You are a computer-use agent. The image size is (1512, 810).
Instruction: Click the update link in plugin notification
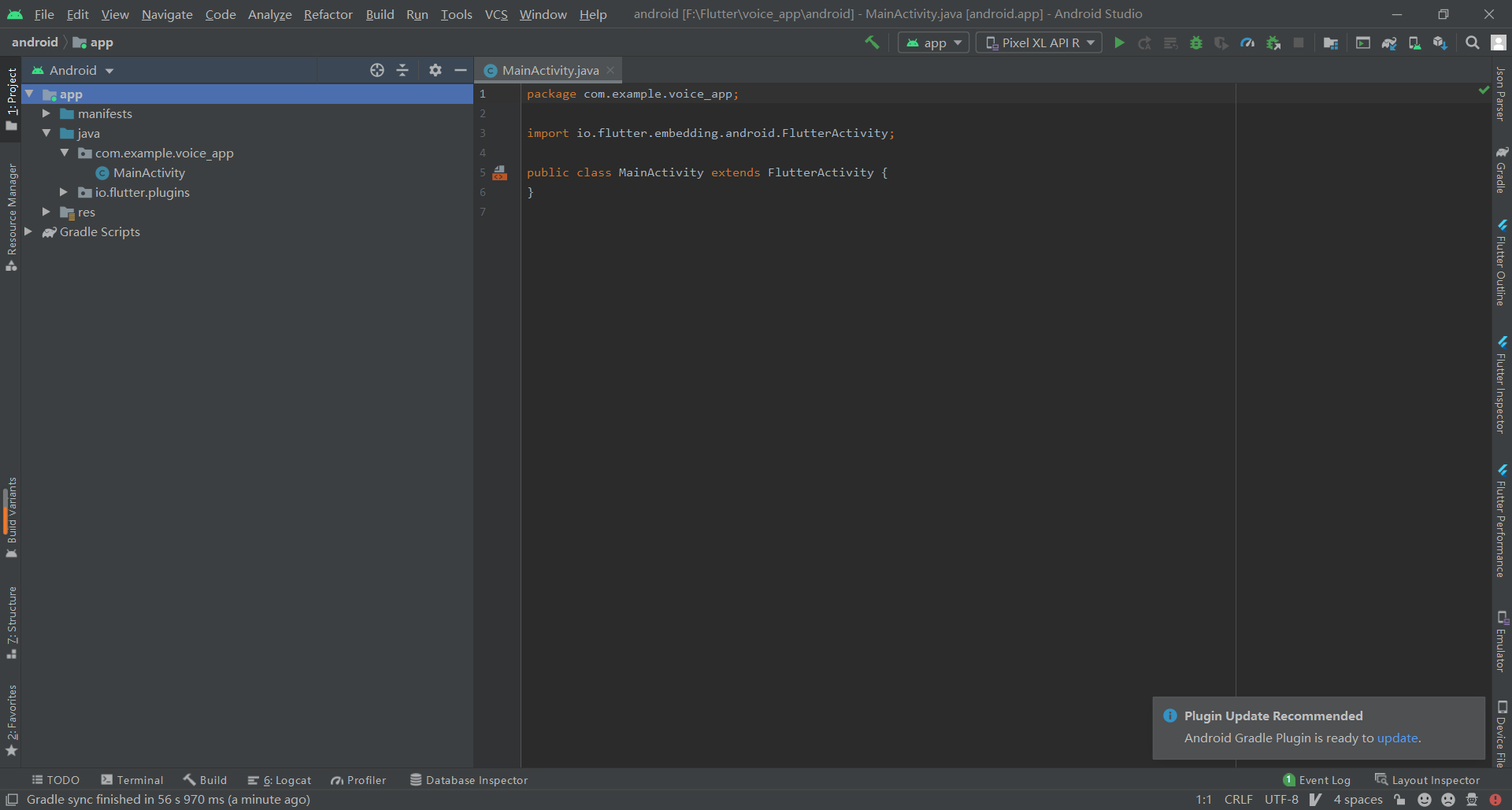pos(1397,738)
